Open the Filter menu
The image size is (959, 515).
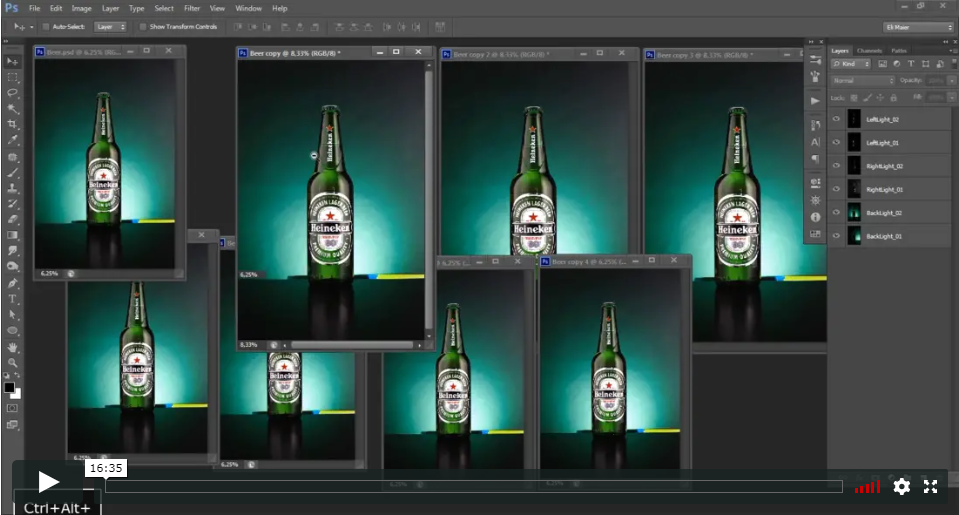(x=192, y=9)
